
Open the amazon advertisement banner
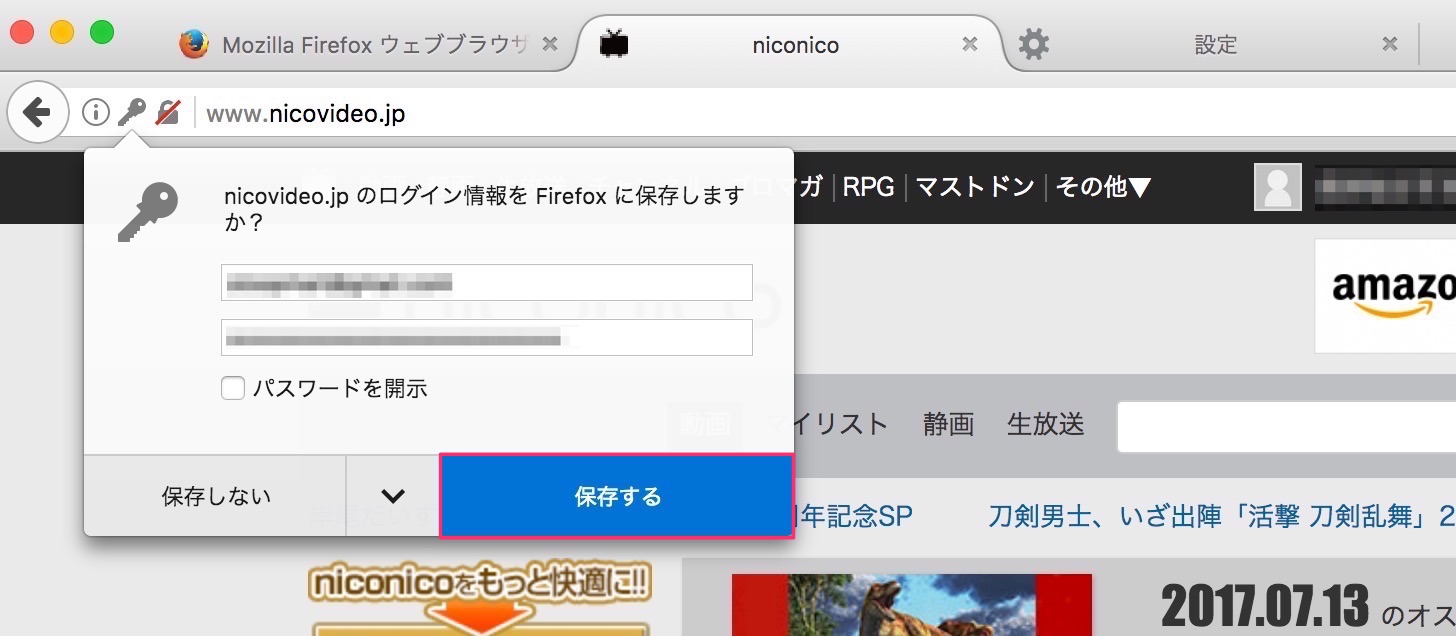tap(1385, 296)
